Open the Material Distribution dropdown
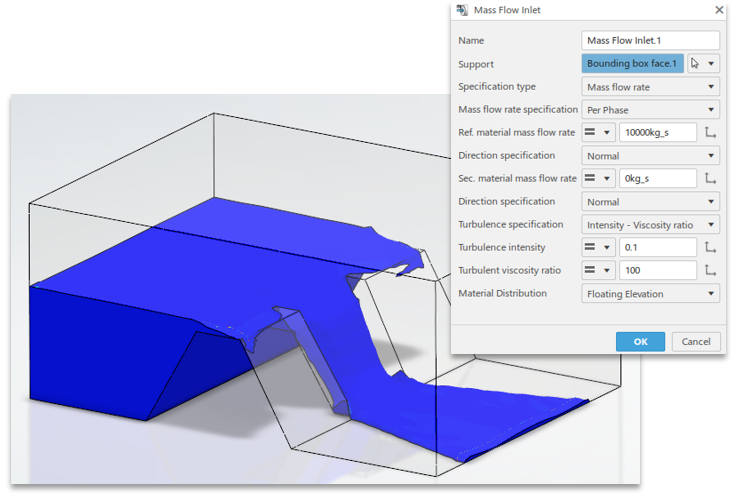This screenshot has height=497, width=738. click(x=650, y=294)
